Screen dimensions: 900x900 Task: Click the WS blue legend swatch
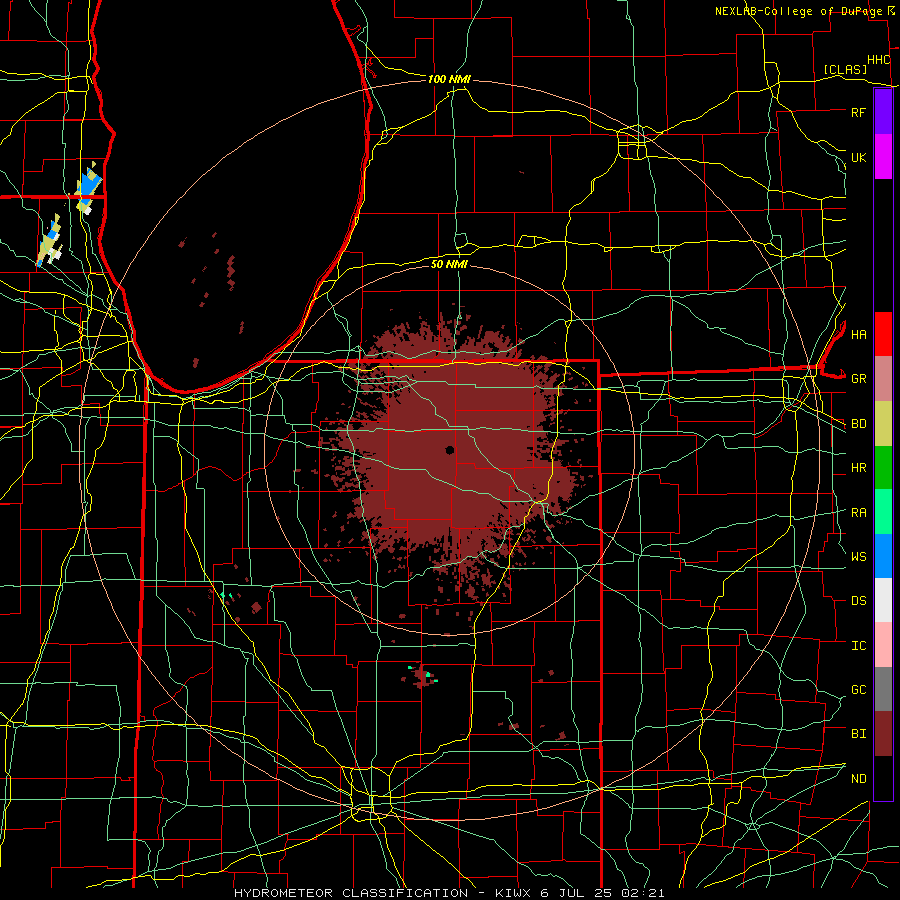click(883, 556)
